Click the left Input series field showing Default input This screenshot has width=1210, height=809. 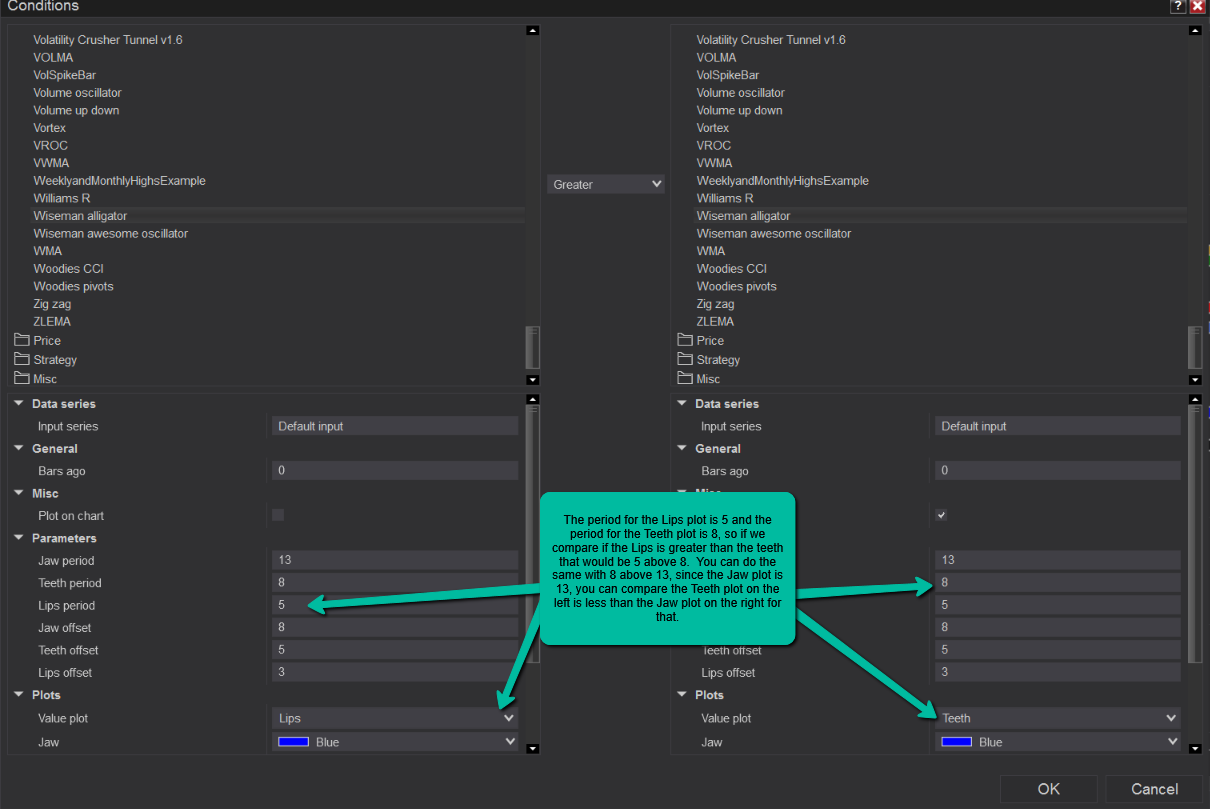395,426
